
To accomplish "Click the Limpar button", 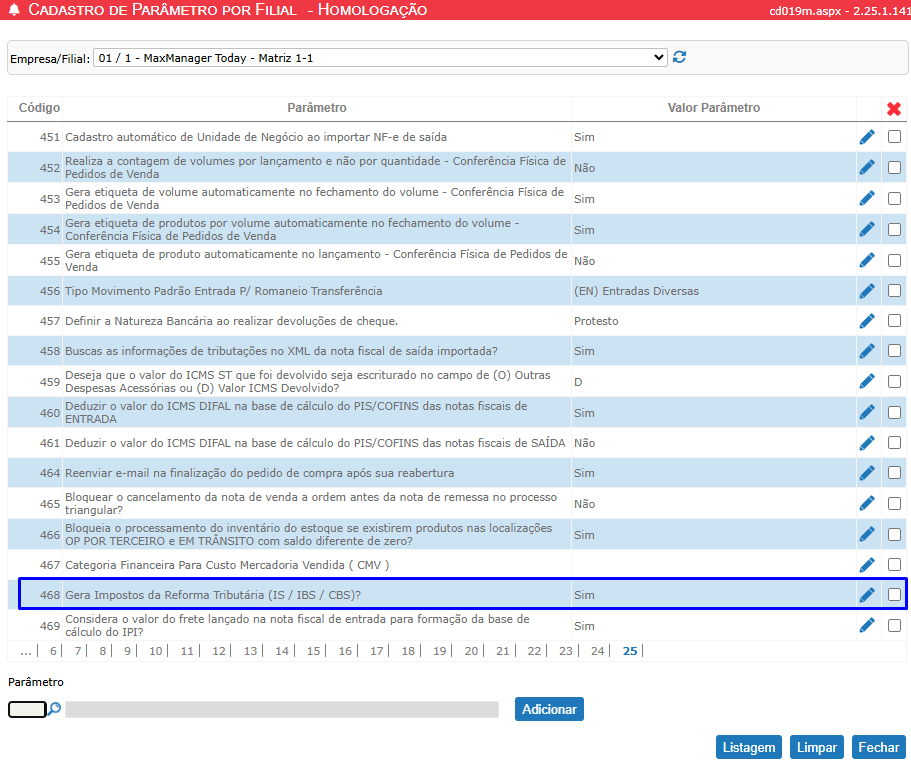I will pos(816,747).
